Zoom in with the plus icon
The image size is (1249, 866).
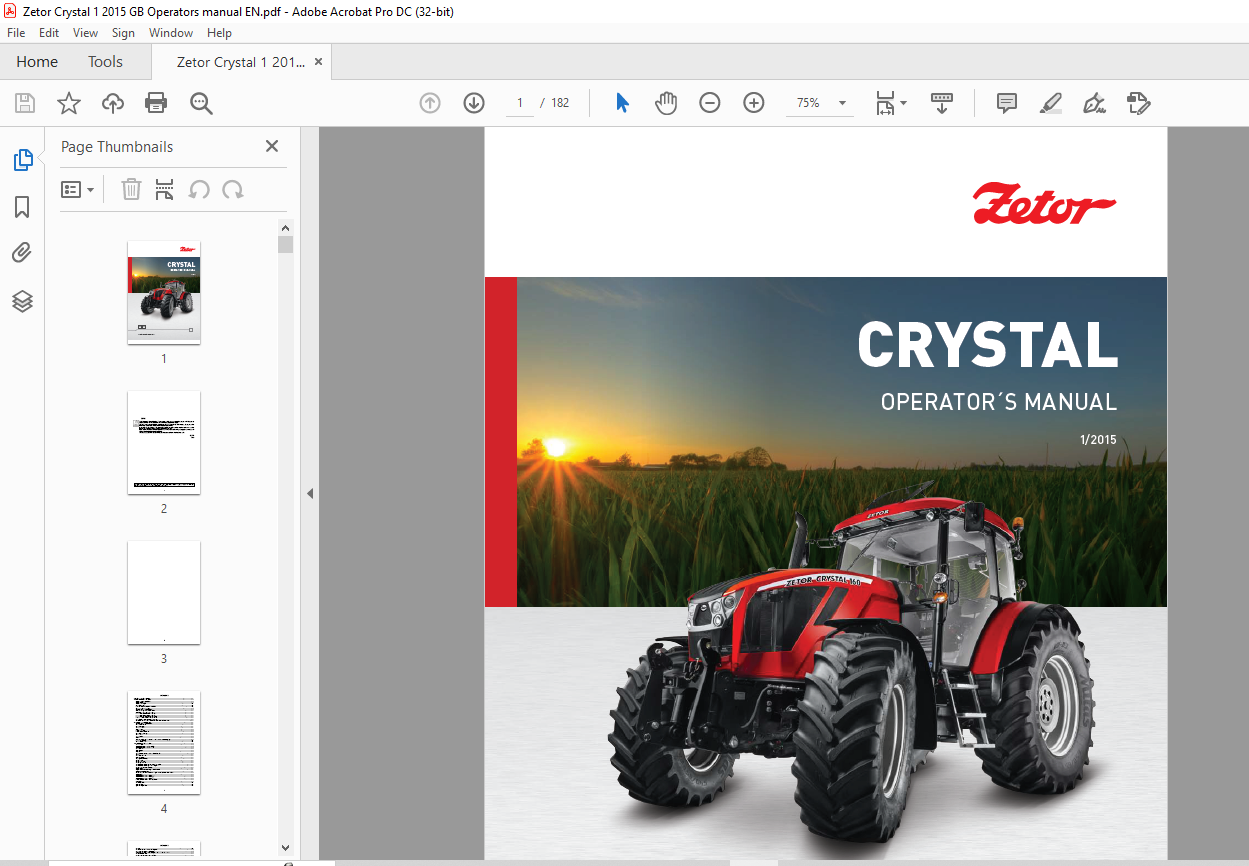(x=754, y=103)
